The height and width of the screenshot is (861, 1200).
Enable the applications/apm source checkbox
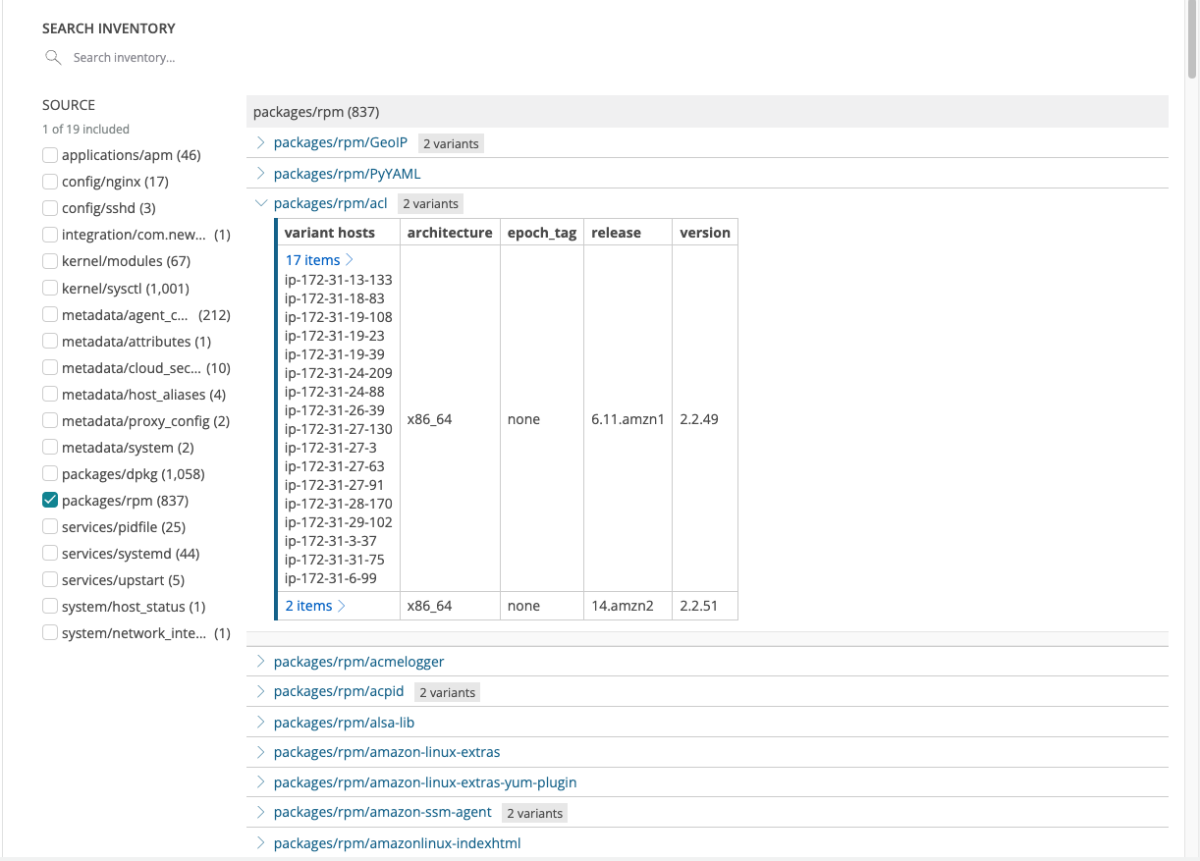click(x=50, y=155)
